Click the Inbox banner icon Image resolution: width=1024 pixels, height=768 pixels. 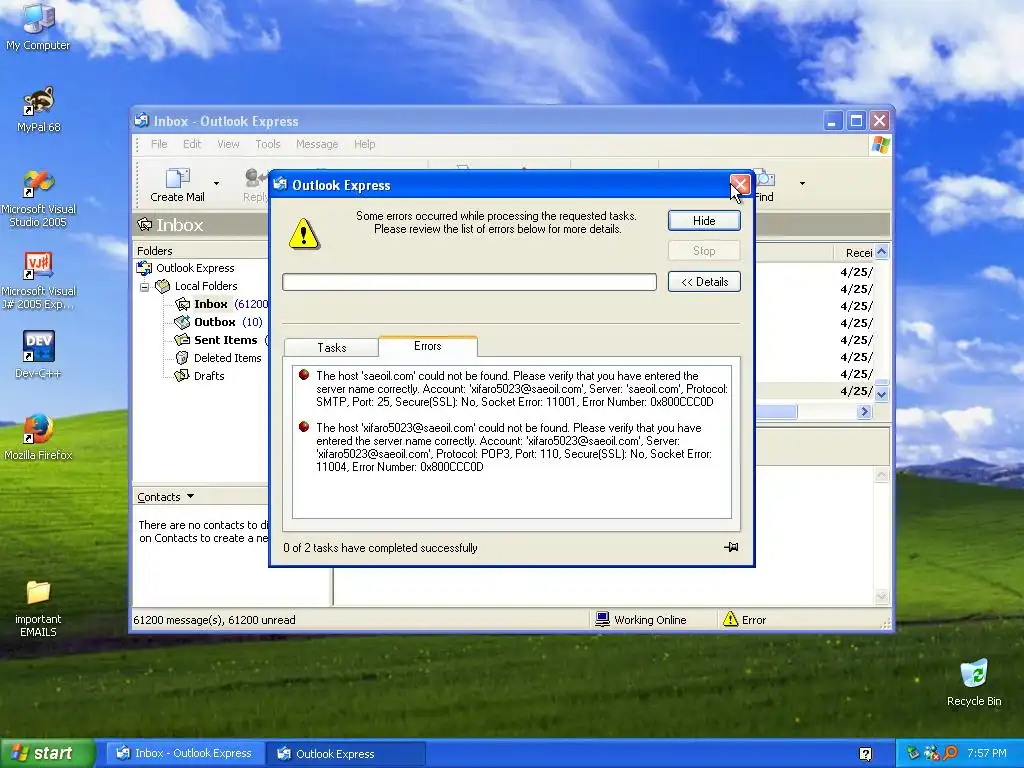pyautogui.click(x=144, y=225)
